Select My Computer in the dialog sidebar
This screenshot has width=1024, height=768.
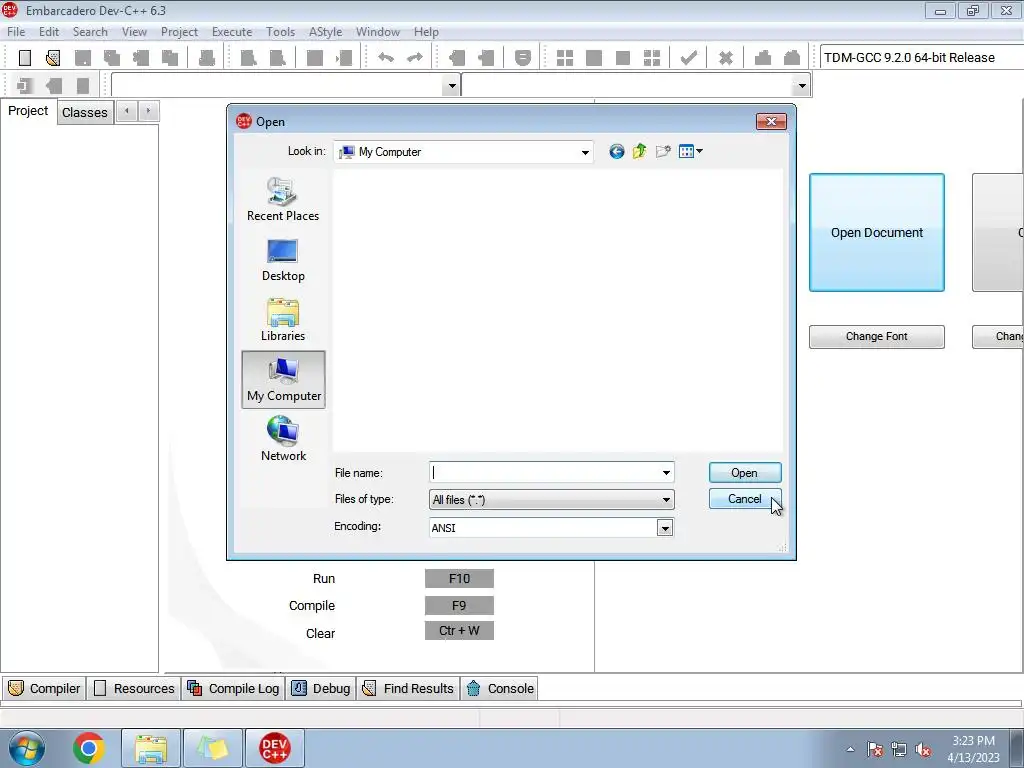point(283,379)
